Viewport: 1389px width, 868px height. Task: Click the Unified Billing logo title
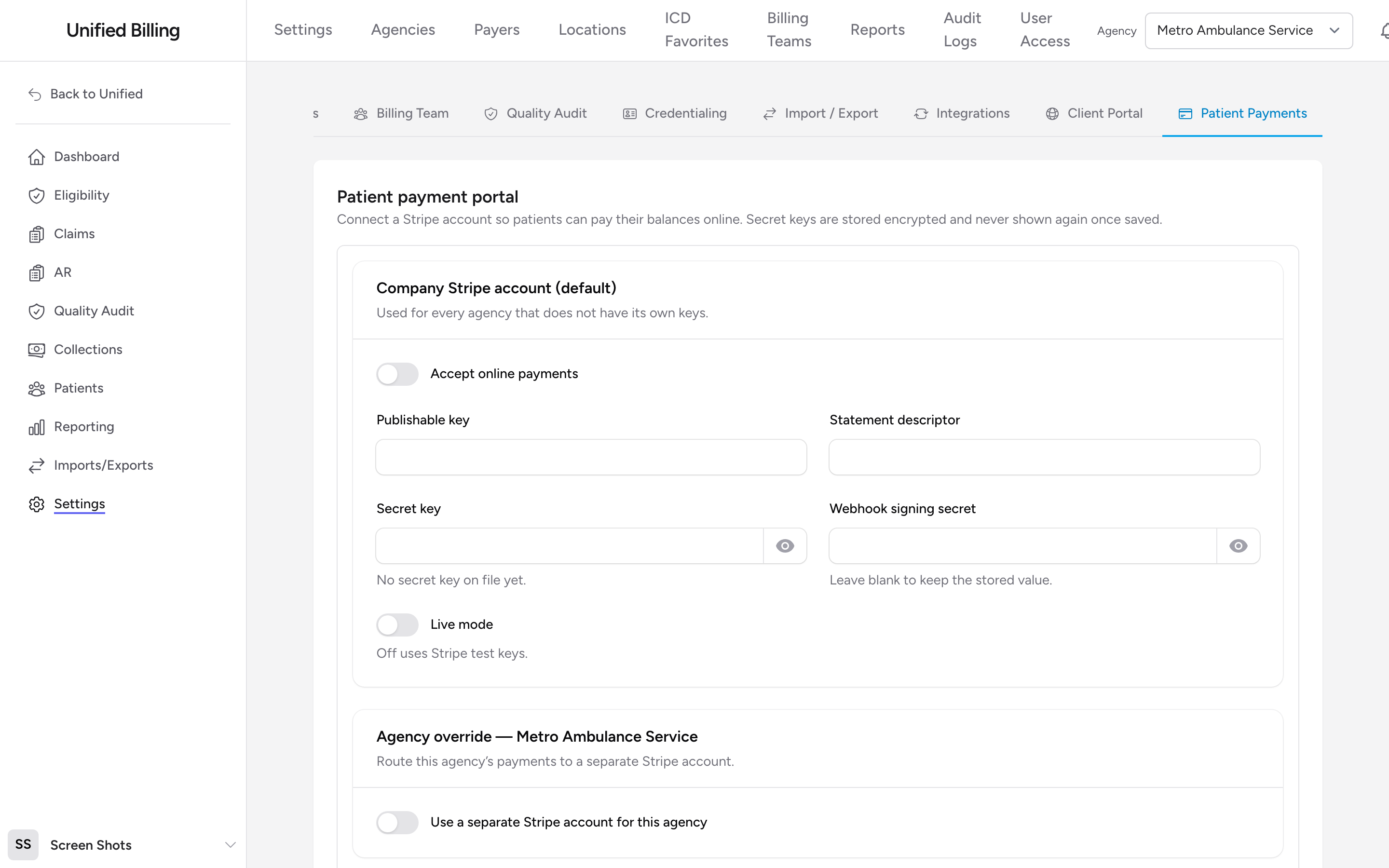pyautogui.click(x=123, y=30)
